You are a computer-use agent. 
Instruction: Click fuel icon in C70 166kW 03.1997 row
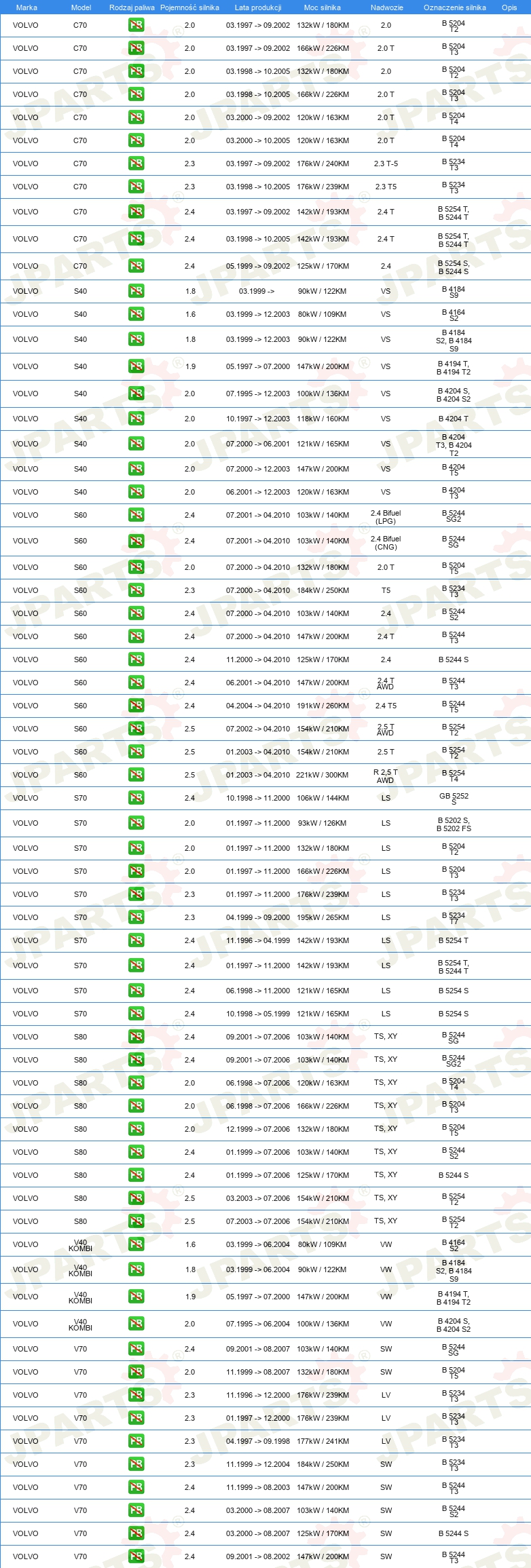click(x=136, y=48)
